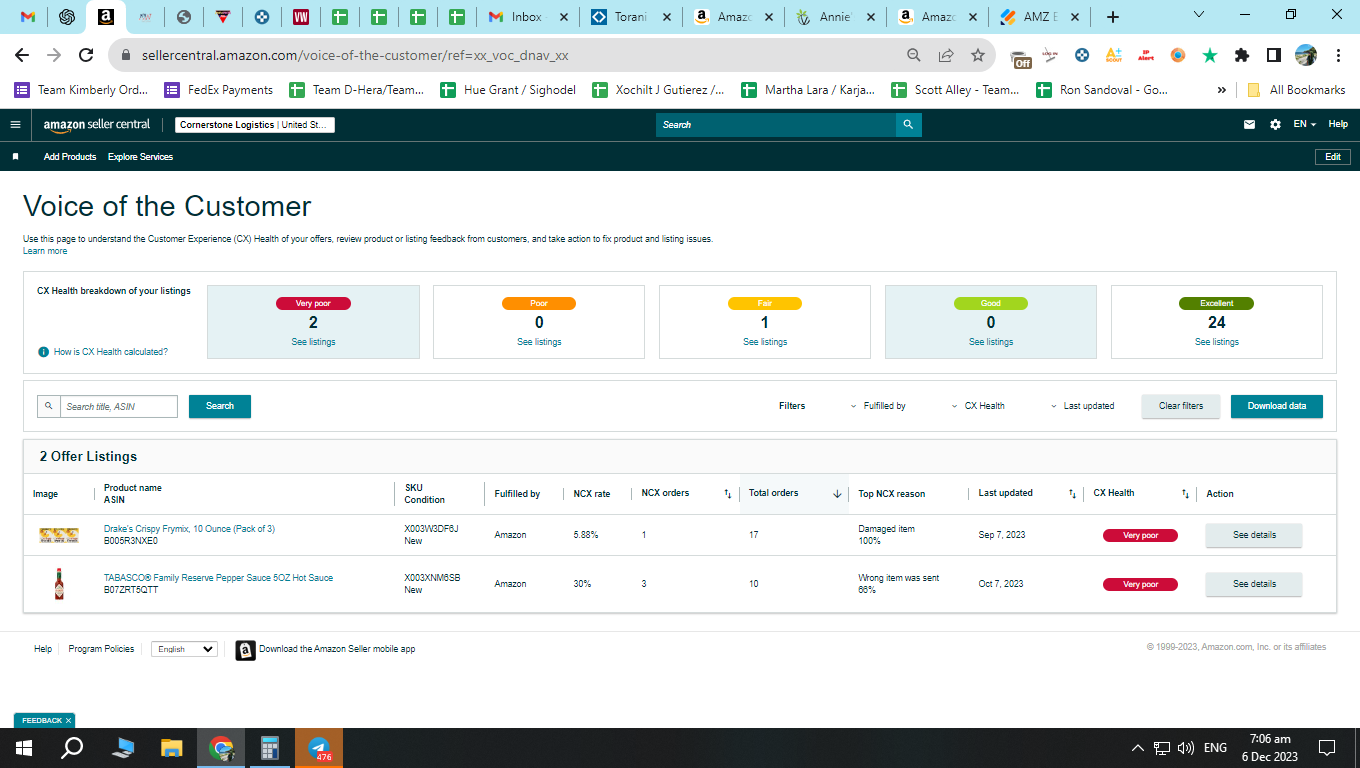
Task: Open the Learn more link
Action: [45, 251]
